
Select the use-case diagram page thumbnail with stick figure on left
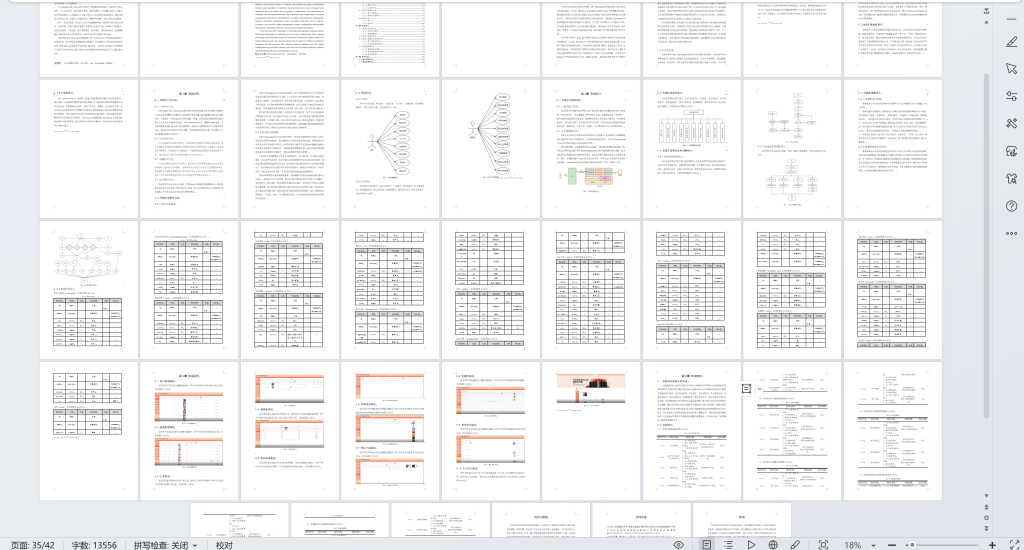(x=390, y=149)
